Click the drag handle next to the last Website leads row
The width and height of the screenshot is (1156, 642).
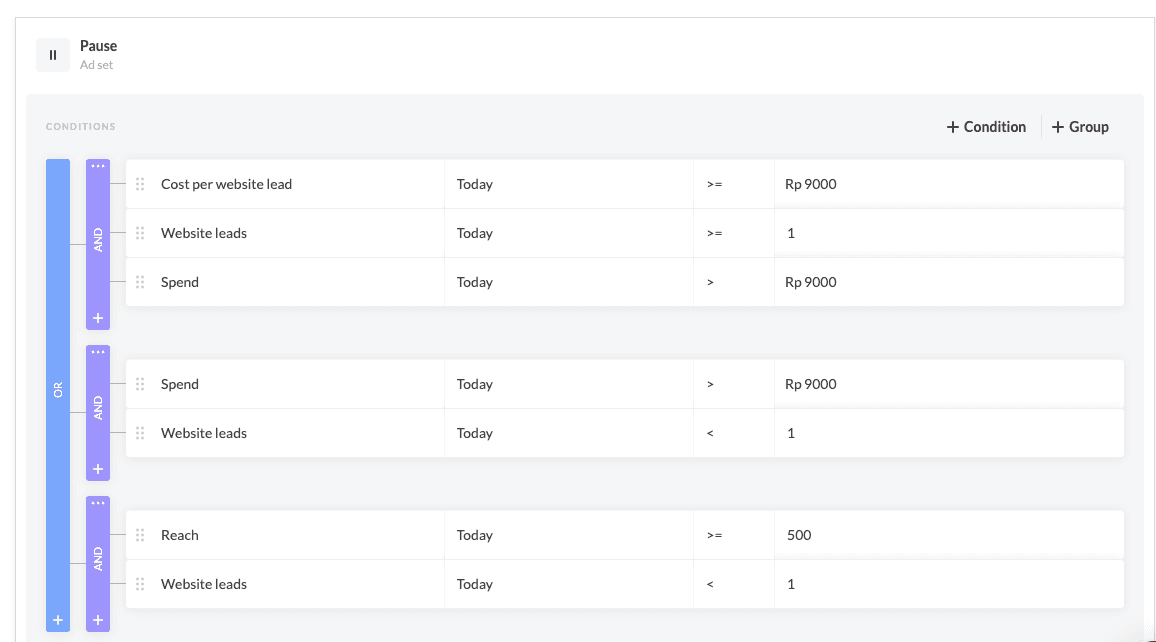(x=141, y=584)
